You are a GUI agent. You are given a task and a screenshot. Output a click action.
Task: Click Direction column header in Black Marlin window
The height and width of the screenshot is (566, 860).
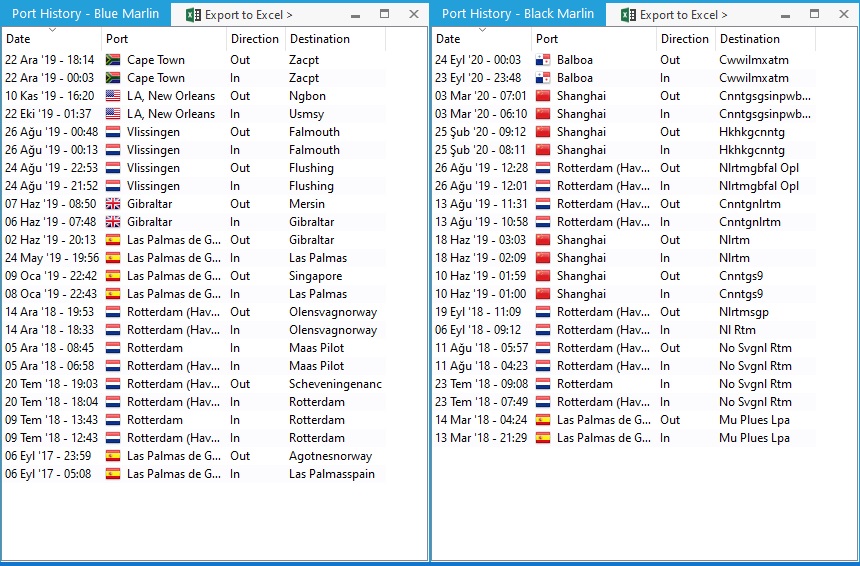coord(685,39)
